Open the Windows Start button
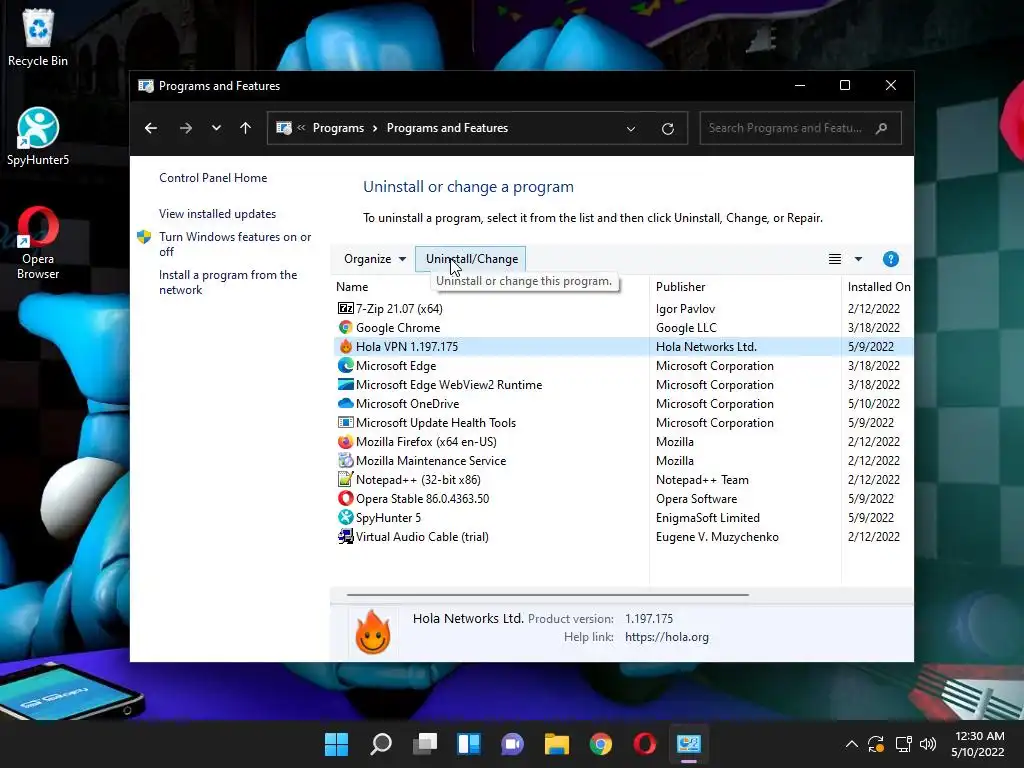This screenshot has height=768, width=1024. tap(336, 744)
